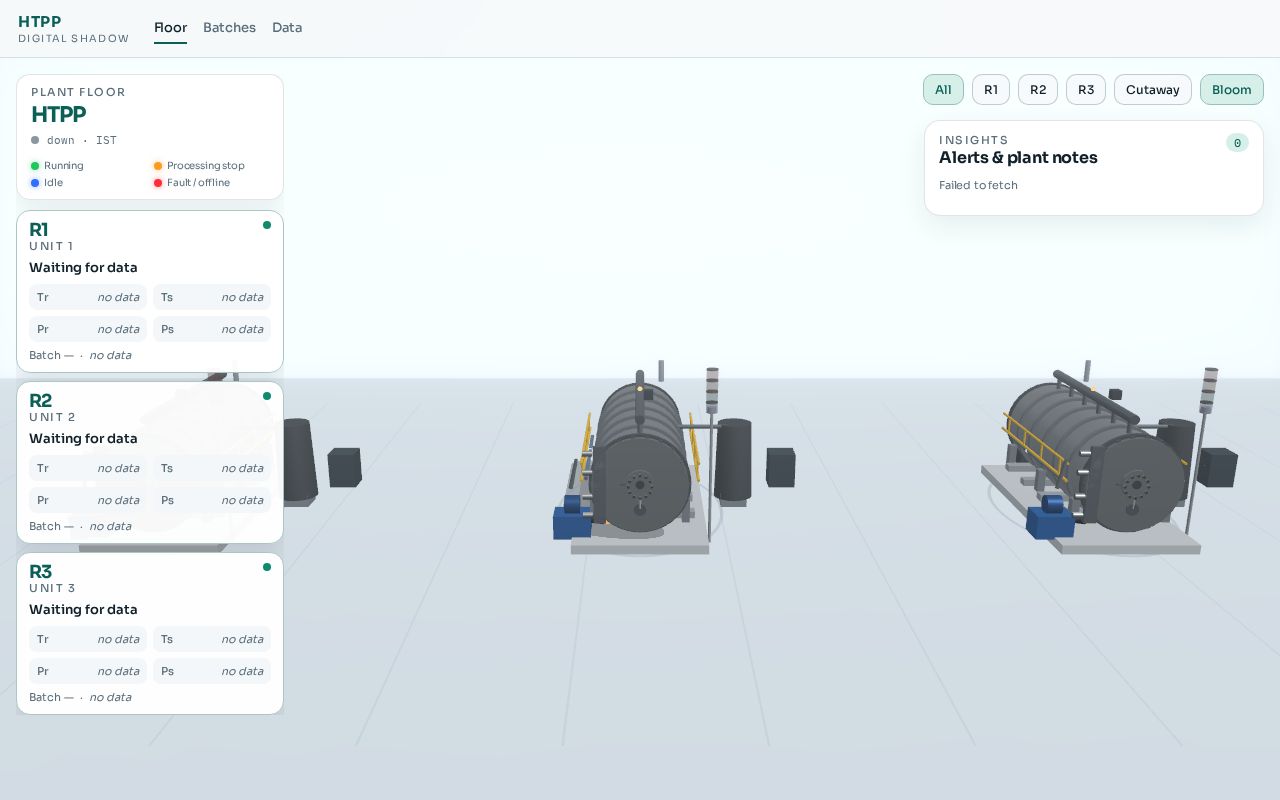Click the Alerts & plant notes heading
This screenshot has width=1280, height=800.
[1018, 158]
